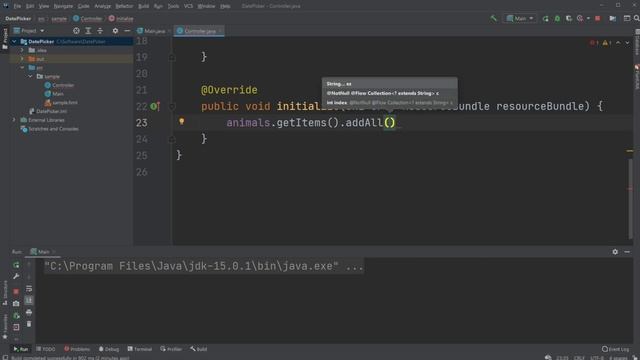This screenshot has height=360, width=640.
Task: Expand the out folder node
Action: pyautogui.click(x=22, y=59)
